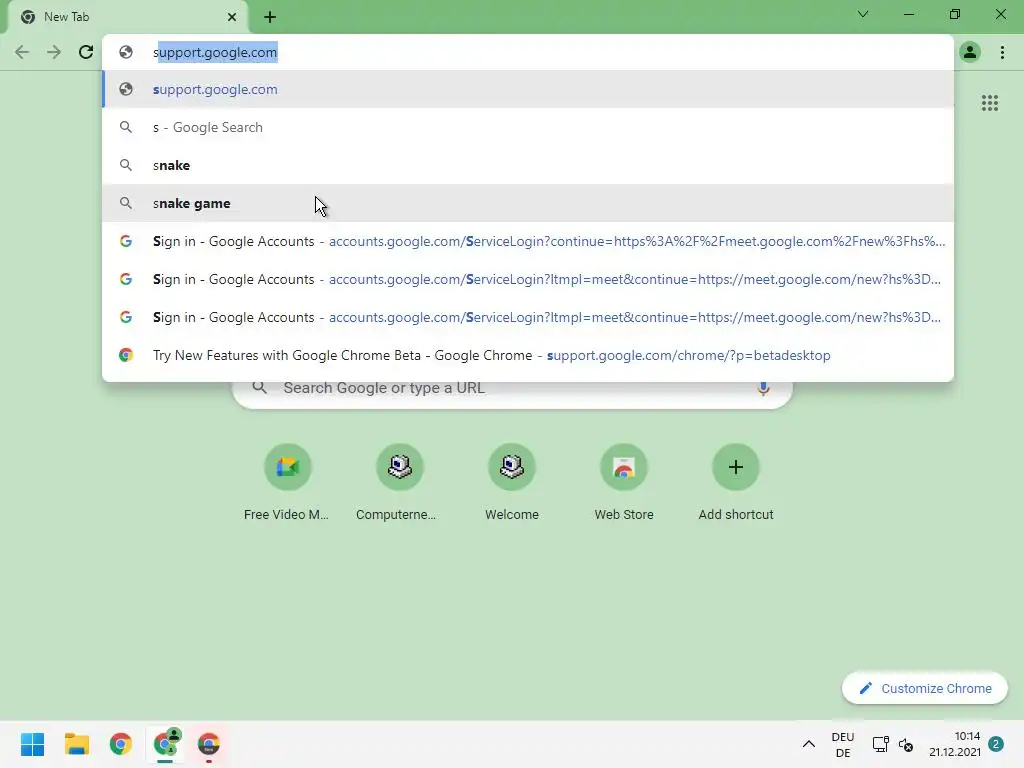The width and height of the screenshot is (1024, 768).
Task: Select the New Tab tab
Action: (x=127, y=17)
